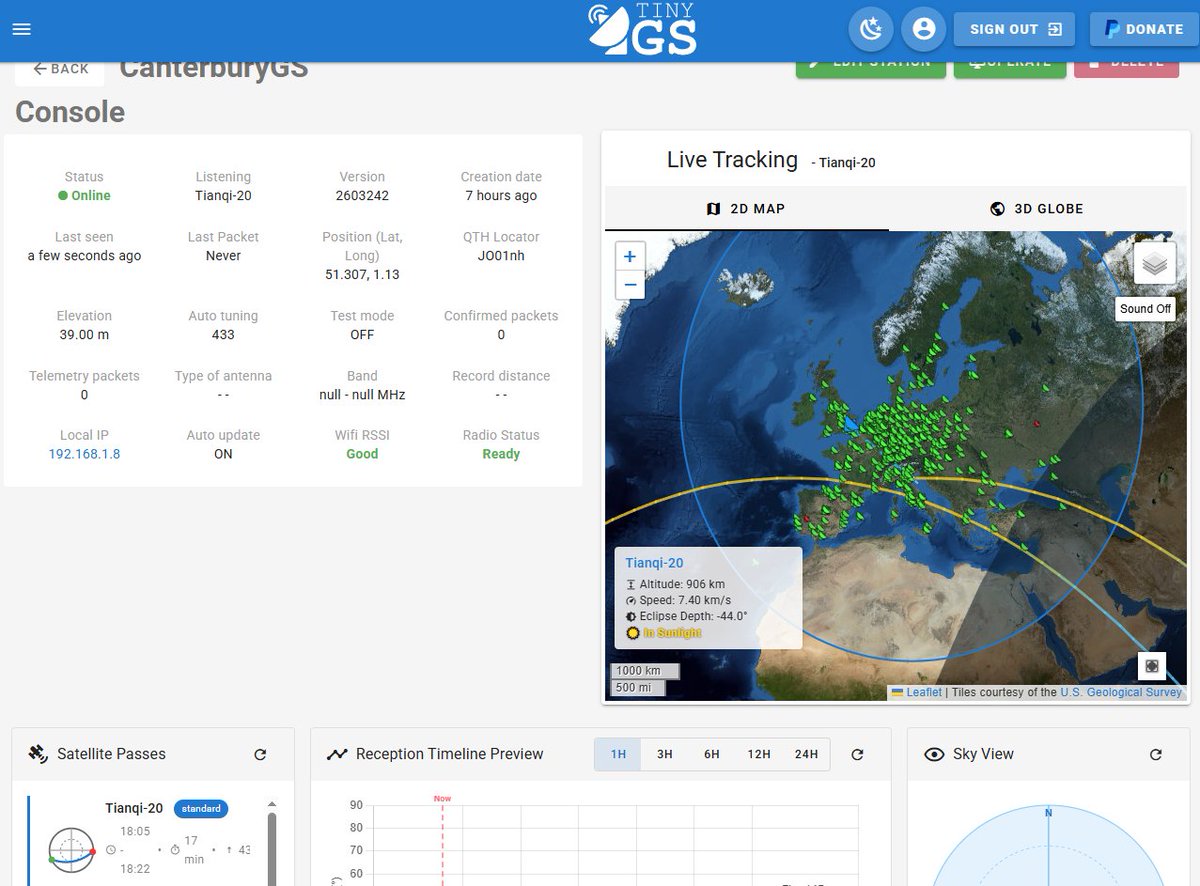Image resolution: width=1200 pixels, height=886 pixels.
Task: Click the 433 auto tuning value
Action: (223, 334)
